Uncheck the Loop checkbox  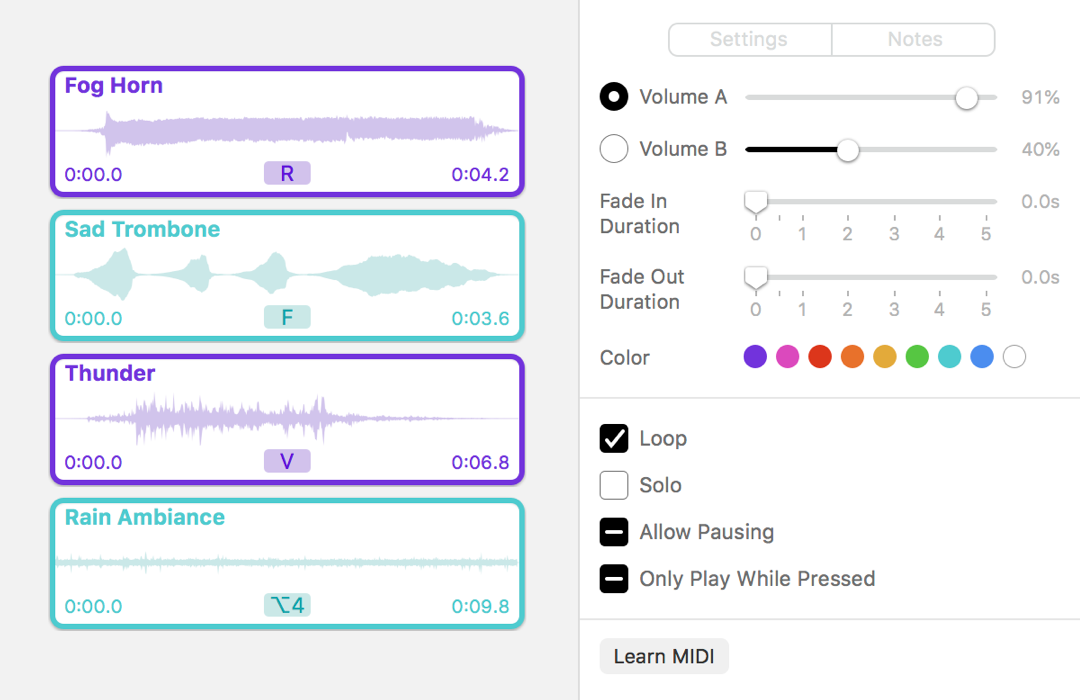tap(614, 438)
